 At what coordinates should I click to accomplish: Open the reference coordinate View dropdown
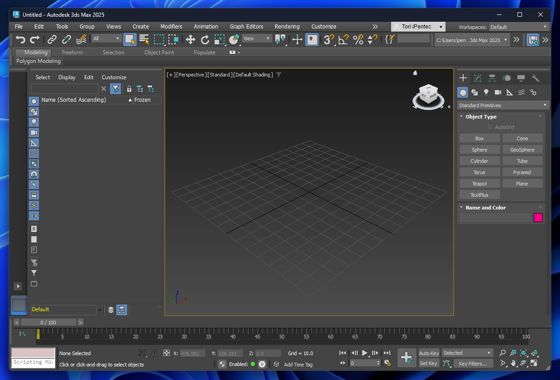tap(257, 38)
